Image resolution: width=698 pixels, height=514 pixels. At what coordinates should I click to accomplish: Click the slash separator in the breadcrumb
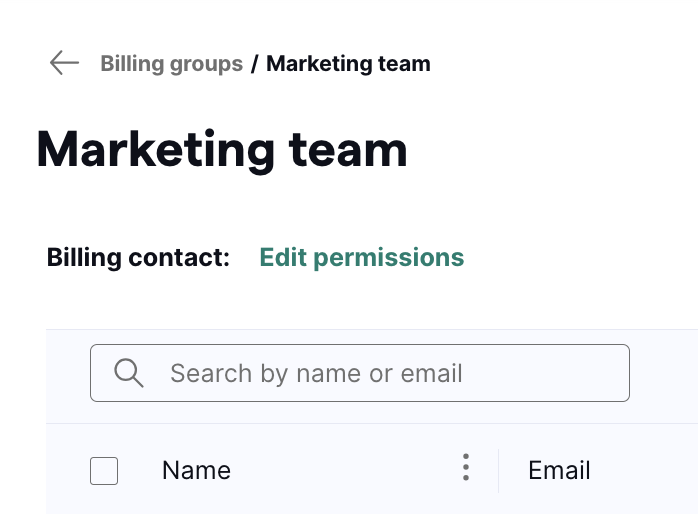click(255, 64)
